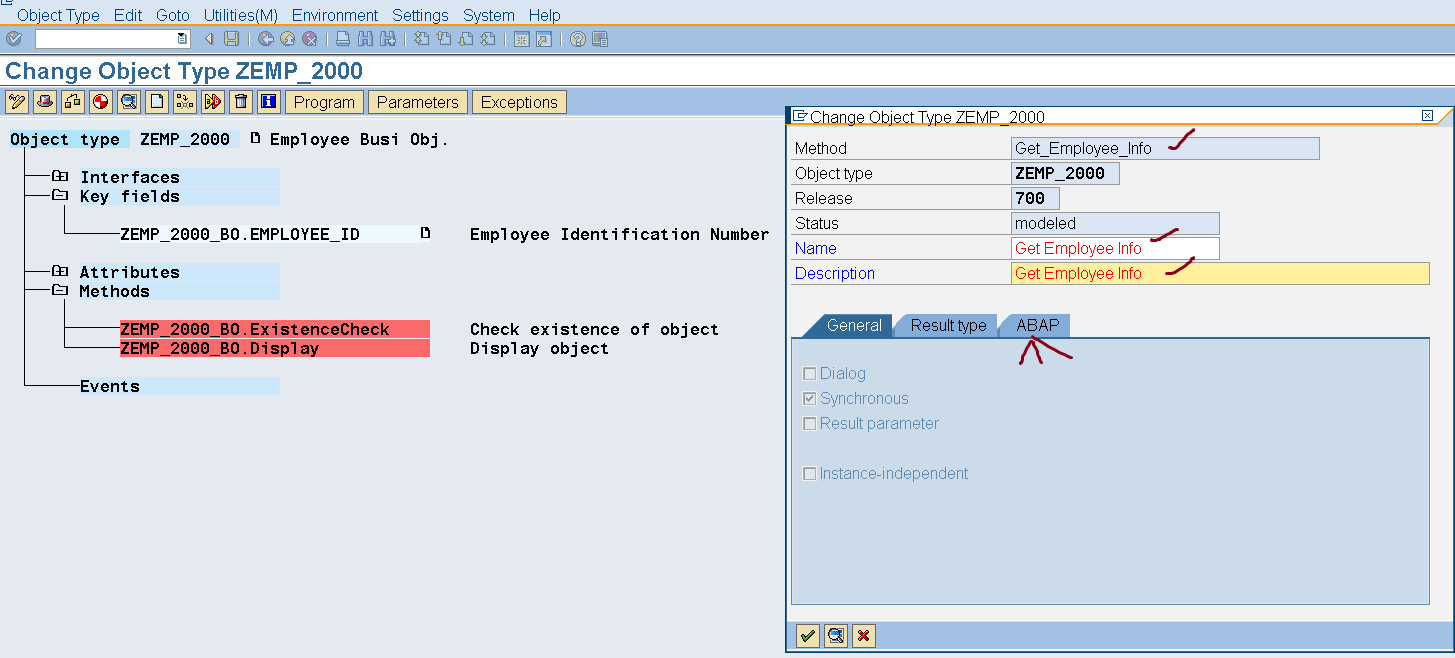The width and height of the screenshot is (1455, 658).
Task: Click the Parameters button
Action: (x=417, y=102)
